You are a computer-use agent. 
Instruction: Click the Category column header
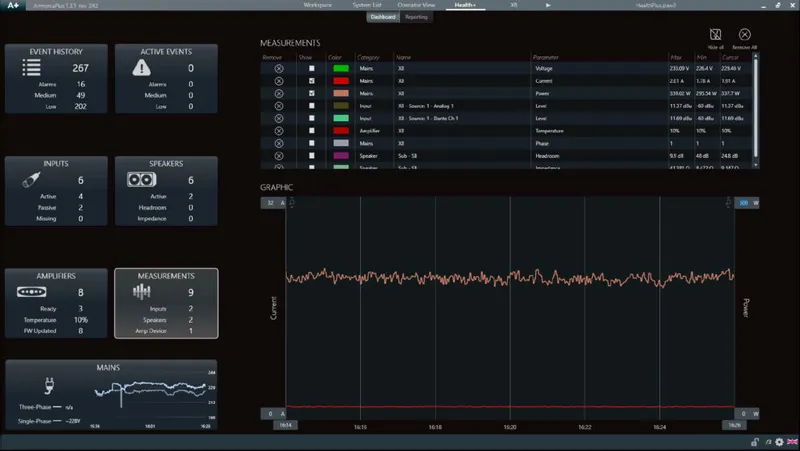[x=368, y=57]
